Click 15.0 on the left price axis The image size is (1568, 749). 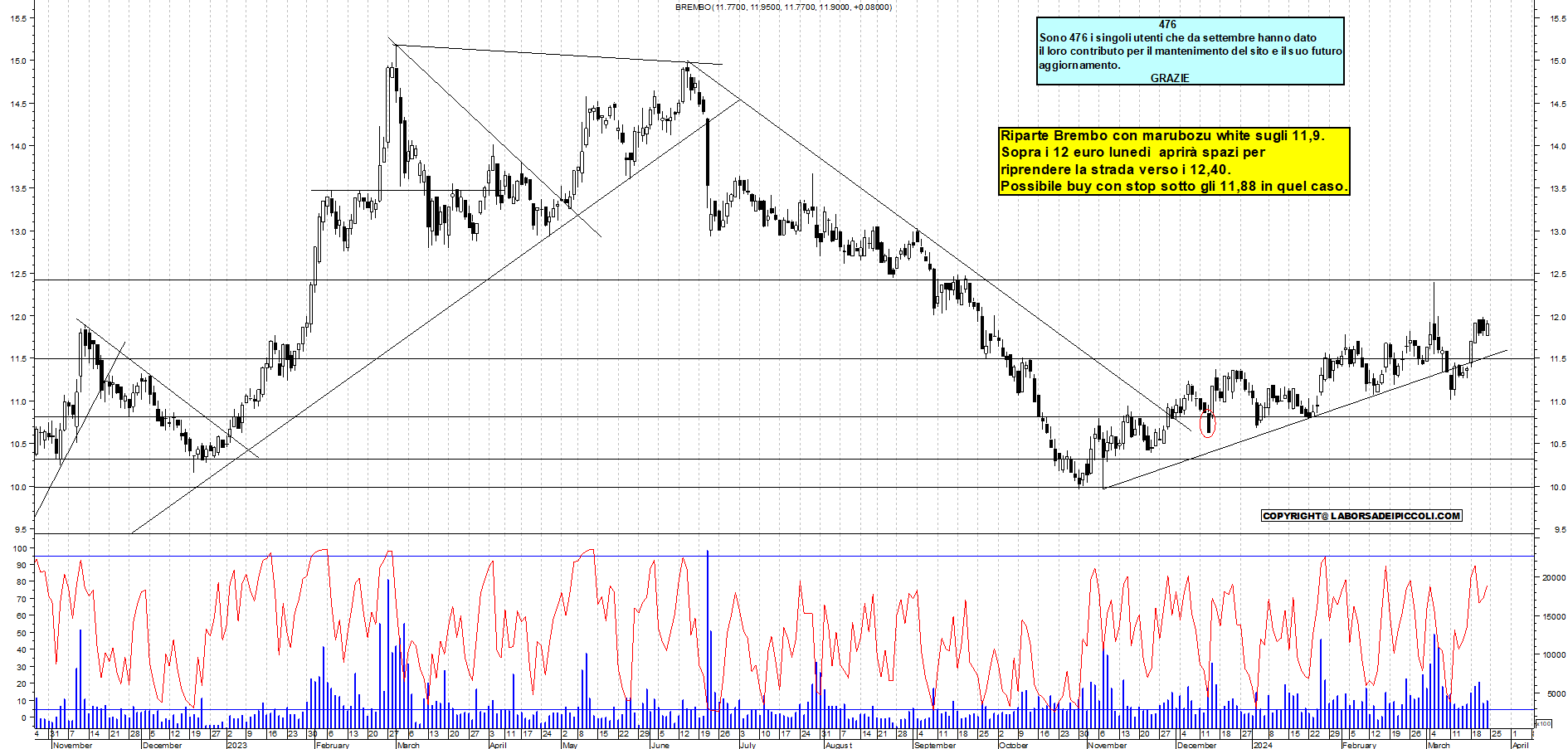(x=17, y=61)
